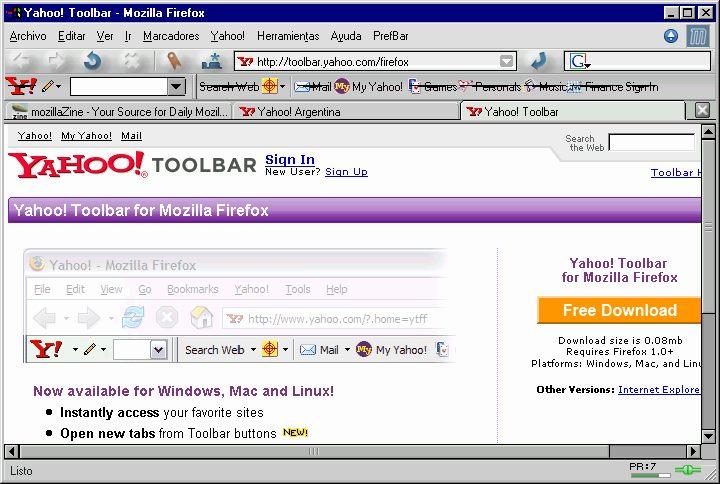Click the Google search engine icon
720x484 pixels.
pyautogui.click(x=578, y=62)
